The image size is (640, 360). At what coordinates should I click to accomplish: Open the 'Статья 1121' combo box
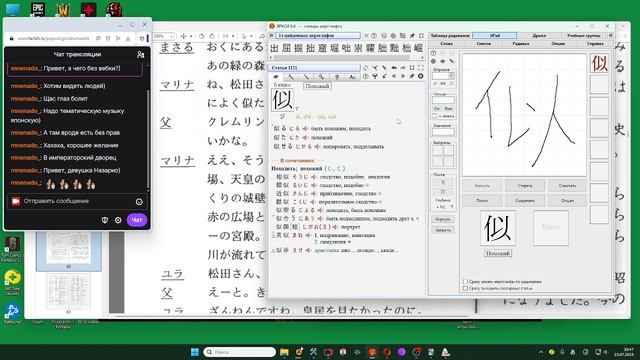[315, 67]
